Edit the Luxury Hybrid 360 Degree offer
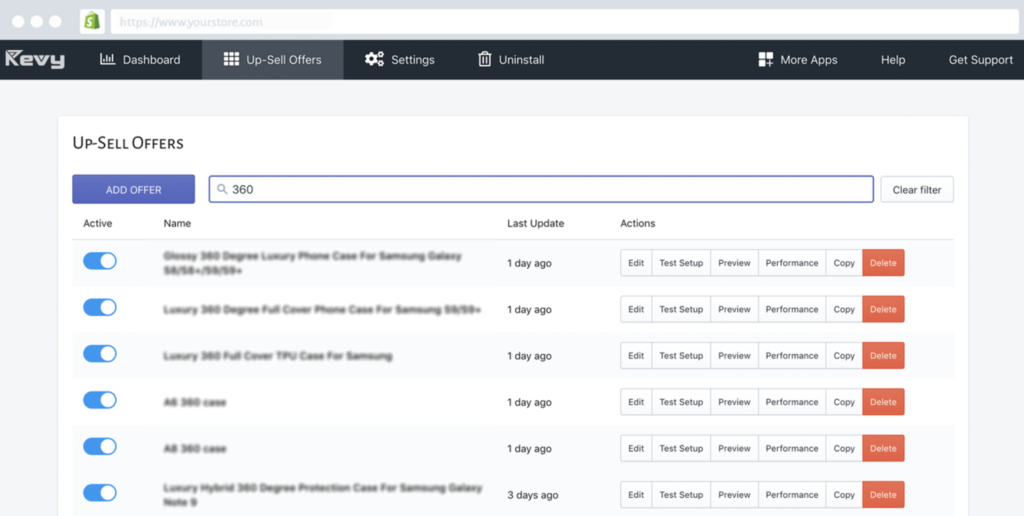The image size is (1024, 516). (636, 494)
